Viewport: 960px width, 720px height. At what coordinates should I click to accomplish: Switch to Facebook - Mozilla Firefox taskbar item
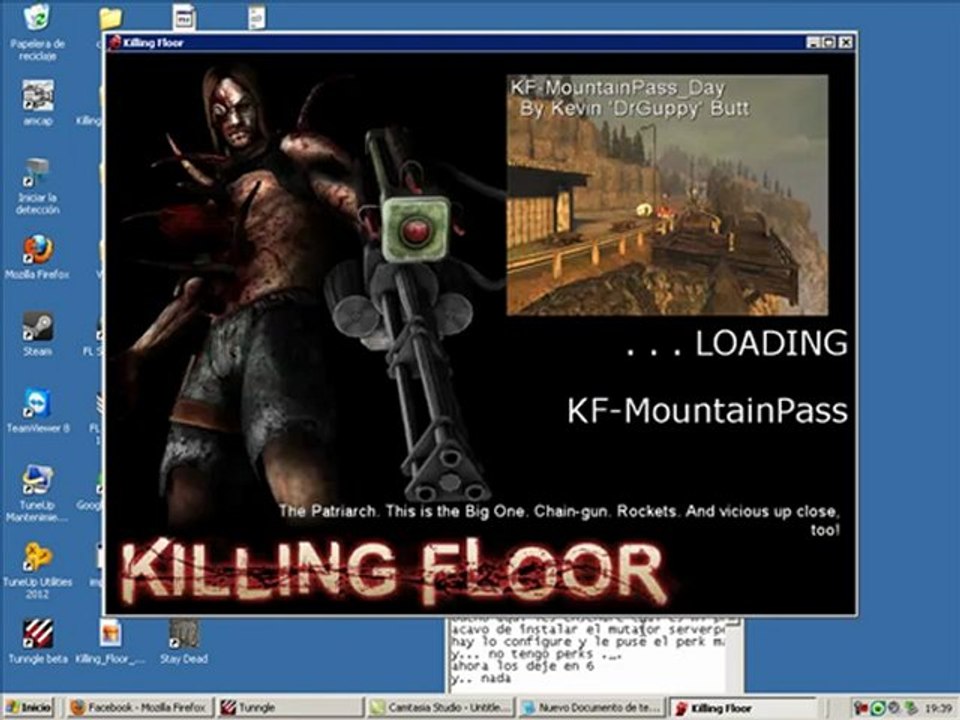coord(140,708)
